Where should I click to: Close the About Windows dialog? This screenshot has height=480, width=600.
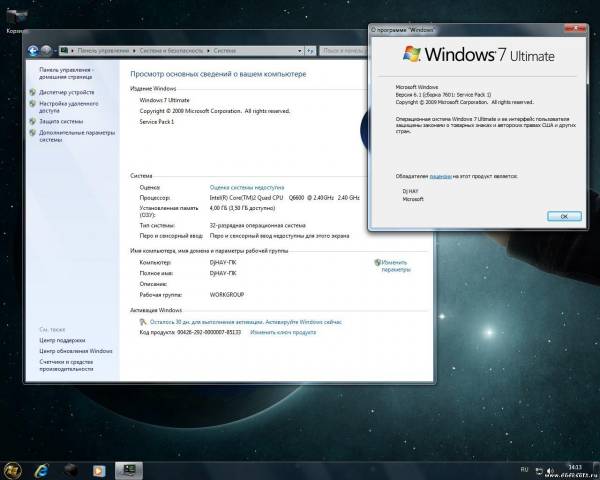point(575,28)
